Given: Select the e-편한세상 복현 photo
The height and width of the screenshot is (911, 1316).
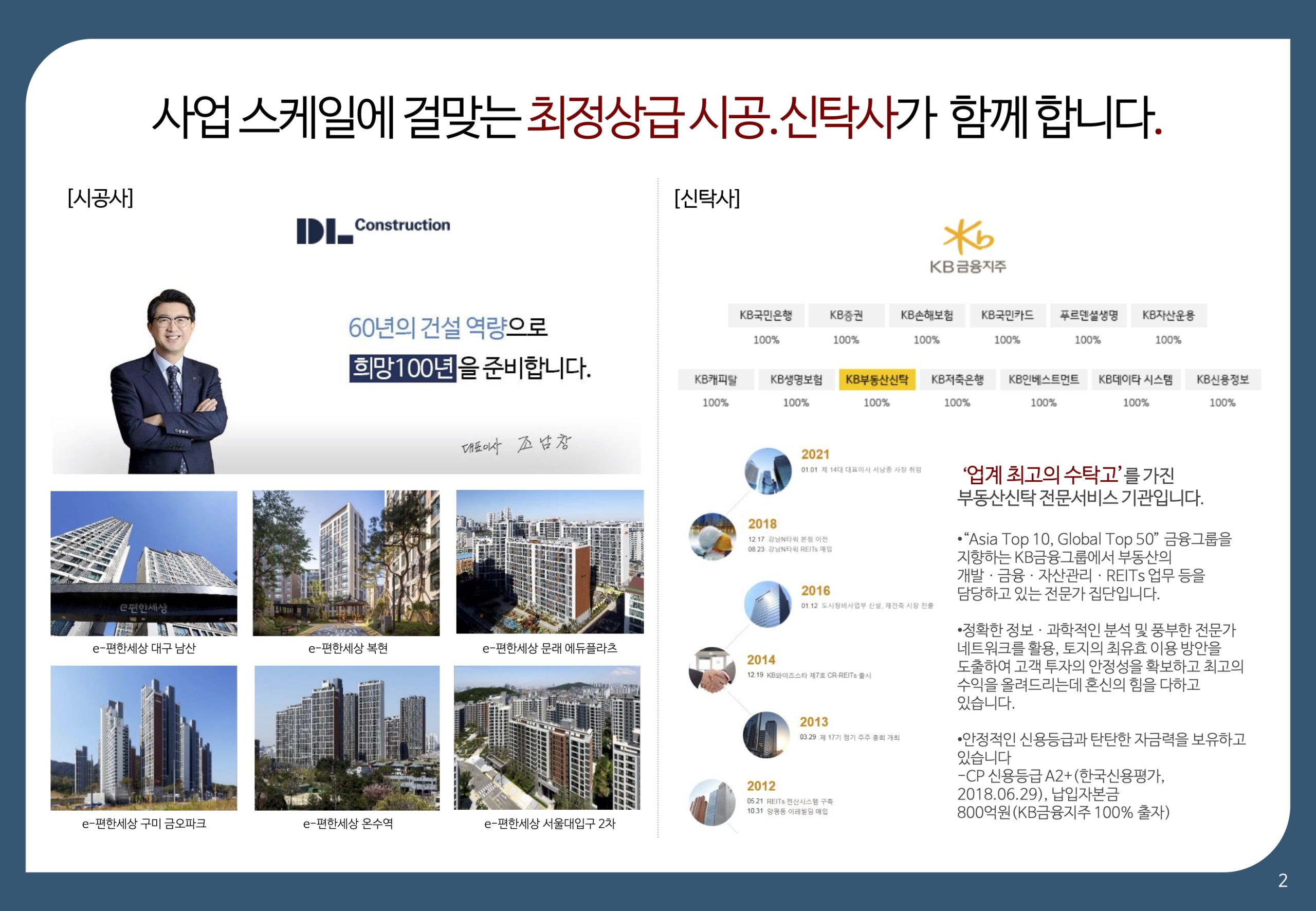Looking at the screenshot, I should pyautogui.click(x=346, y=563).
